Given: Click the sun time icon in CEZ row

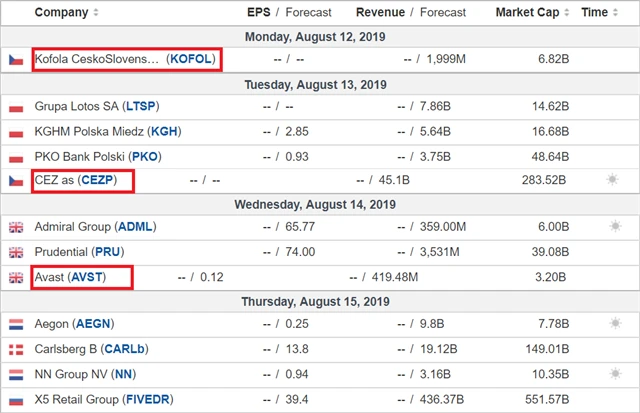Looking at the screenshot, I should pos(614,181).
